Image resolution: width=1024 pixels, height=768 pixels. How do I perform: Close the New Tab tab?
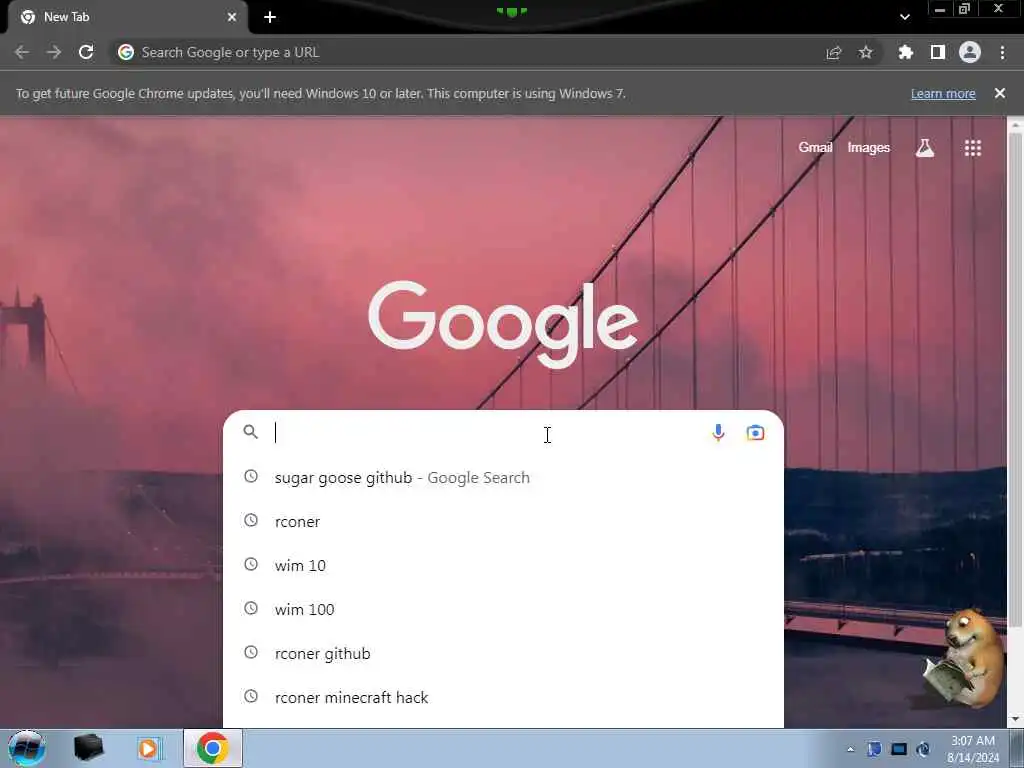tap(232, 17)
